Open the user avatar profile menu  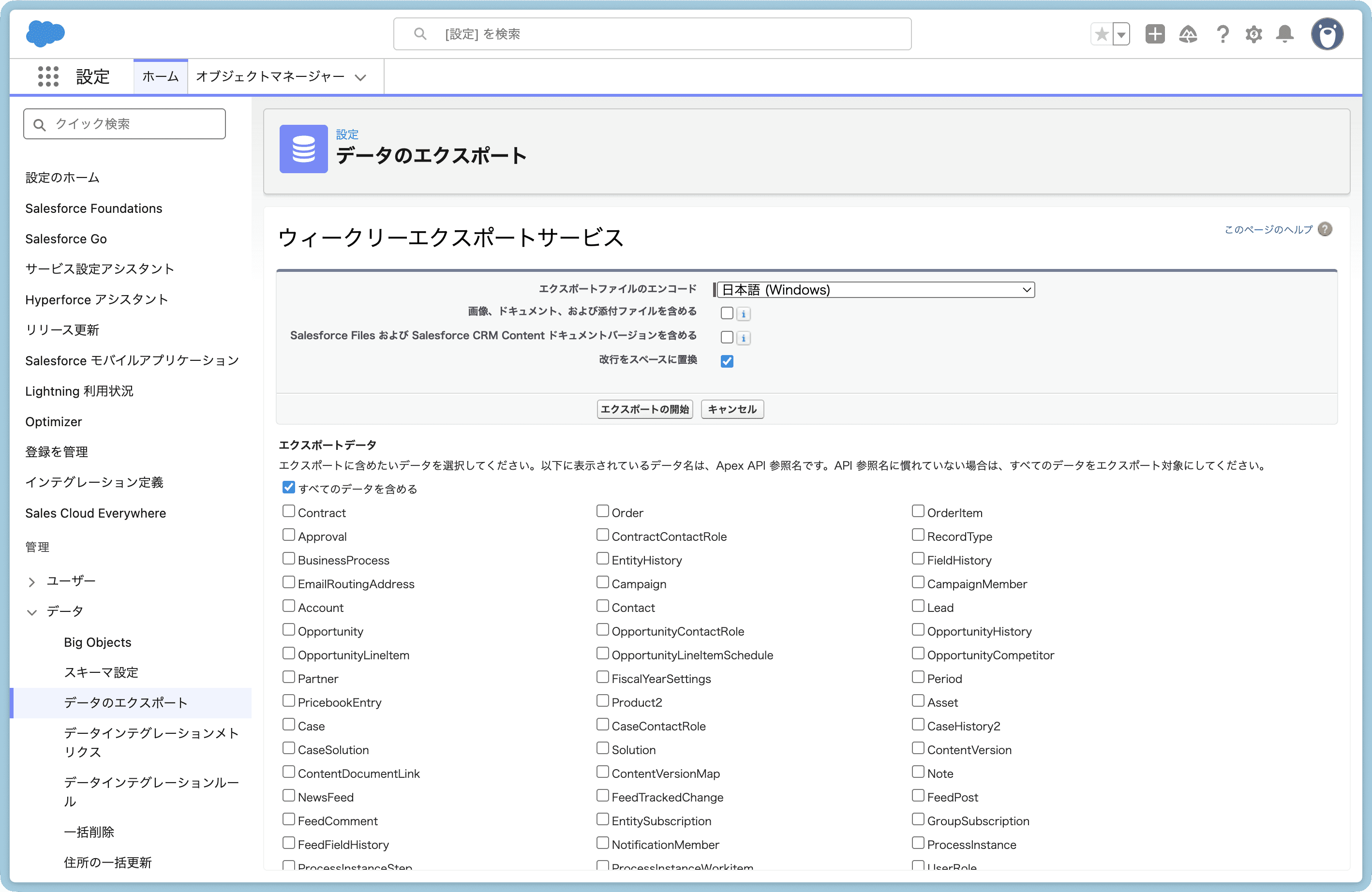click(x=1327, y=34)
